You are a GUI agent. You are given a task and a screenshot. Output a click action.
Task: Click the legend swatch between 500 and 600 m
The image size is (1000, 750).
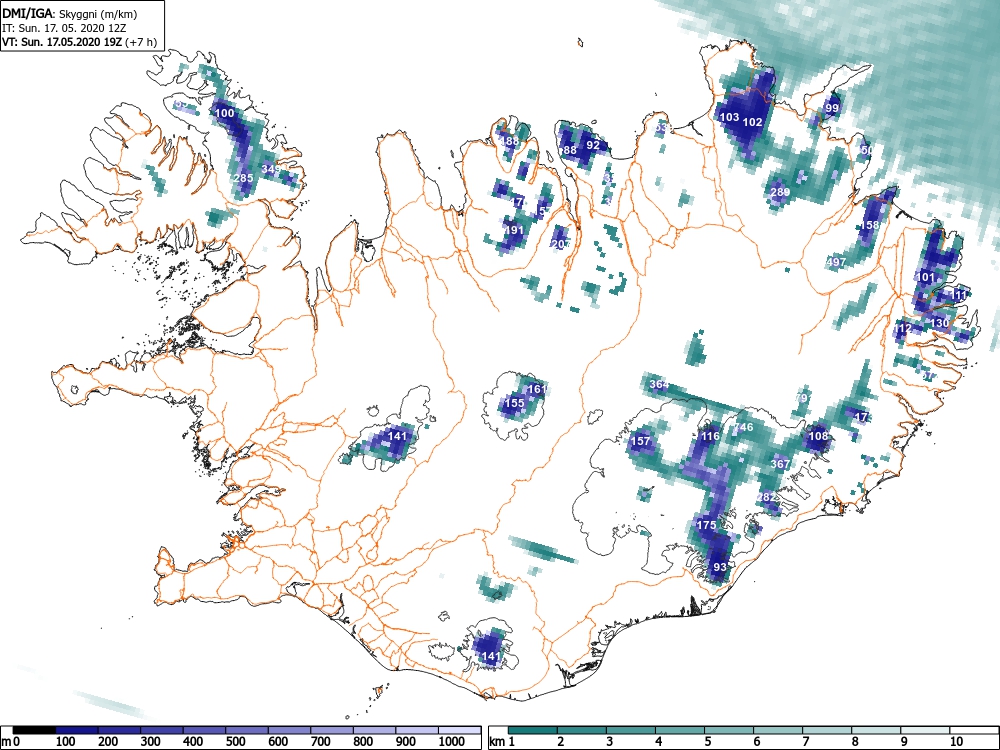click(247, 730)
